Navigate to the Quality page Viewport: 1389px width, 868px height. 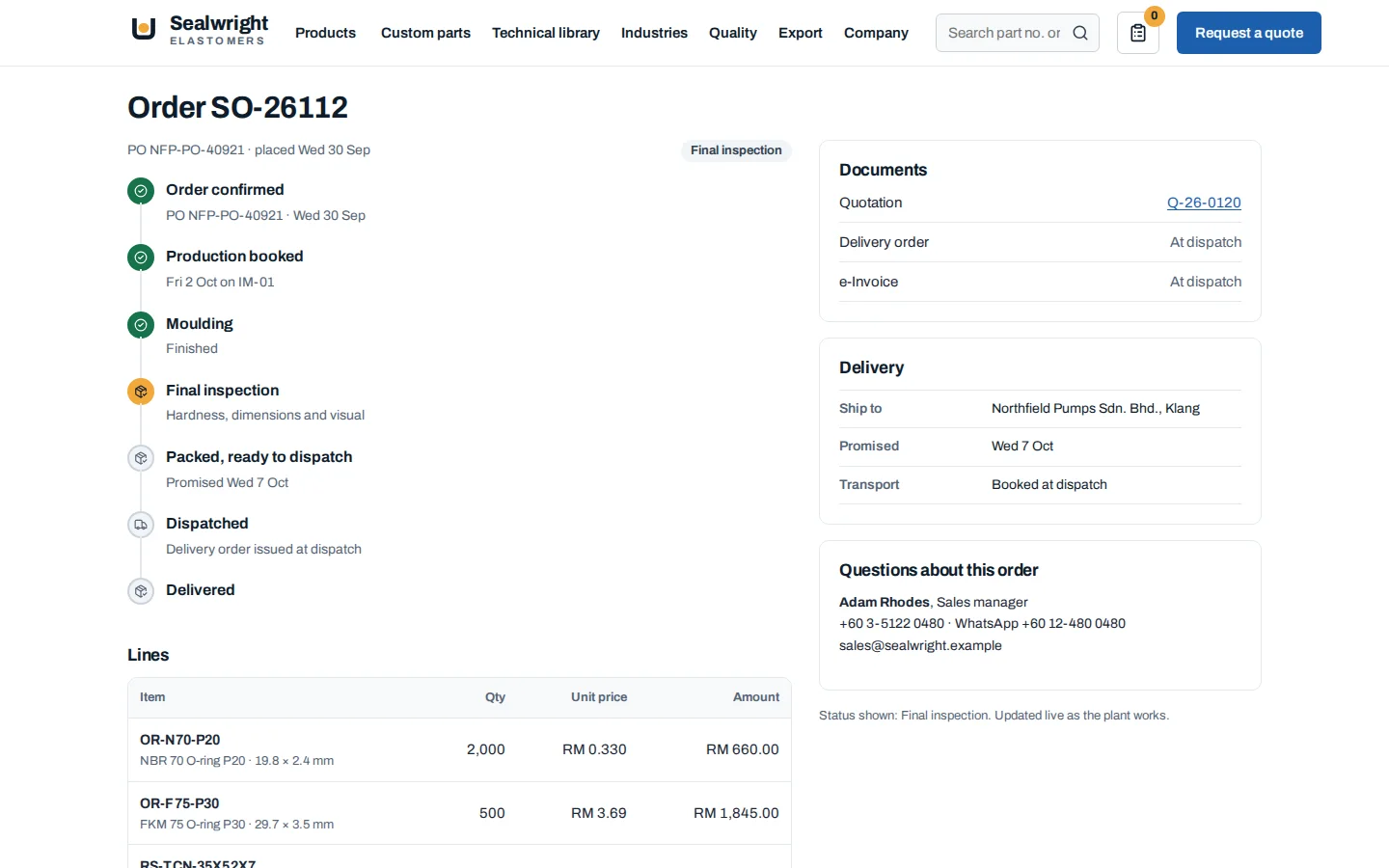733,33
